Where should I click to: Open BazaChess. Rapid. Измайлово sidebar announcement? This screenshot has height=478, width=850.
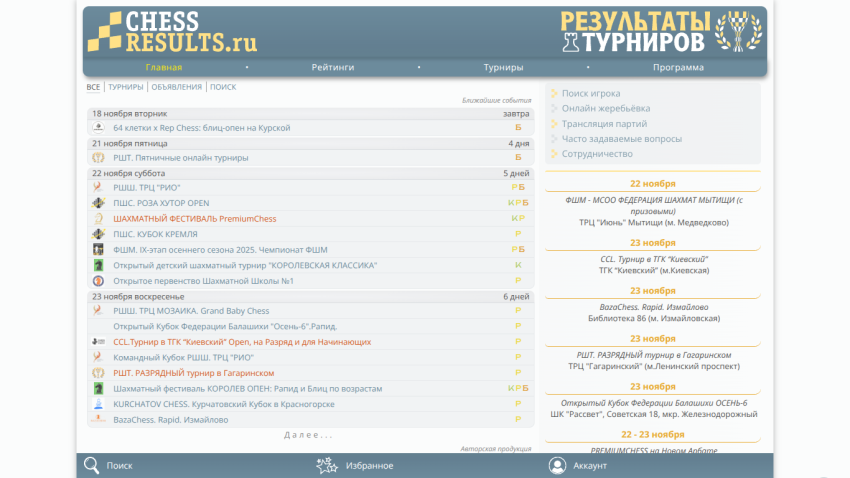click(x=654, y=307)
